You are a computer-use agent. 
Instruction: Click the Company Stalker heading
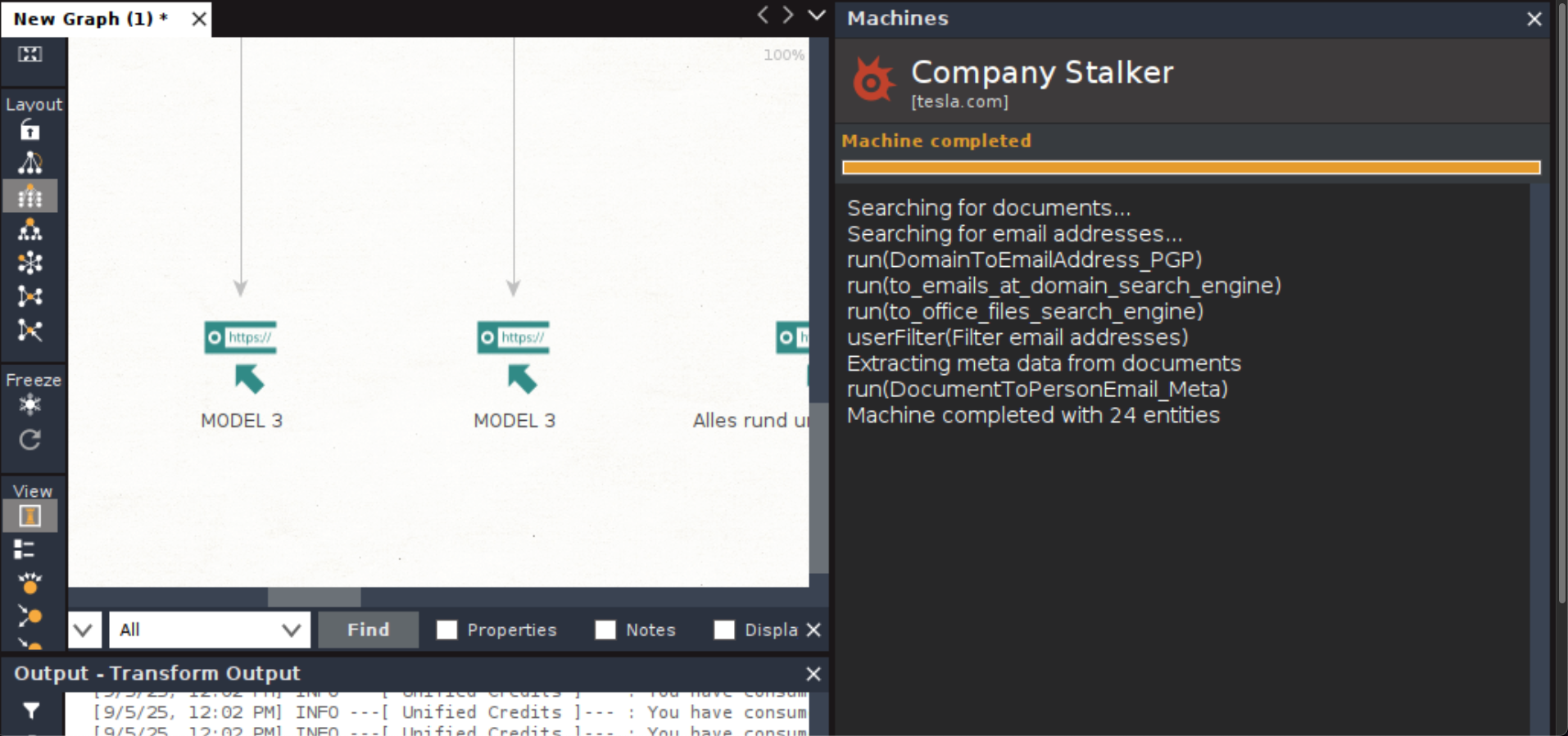coord(1042,72)
